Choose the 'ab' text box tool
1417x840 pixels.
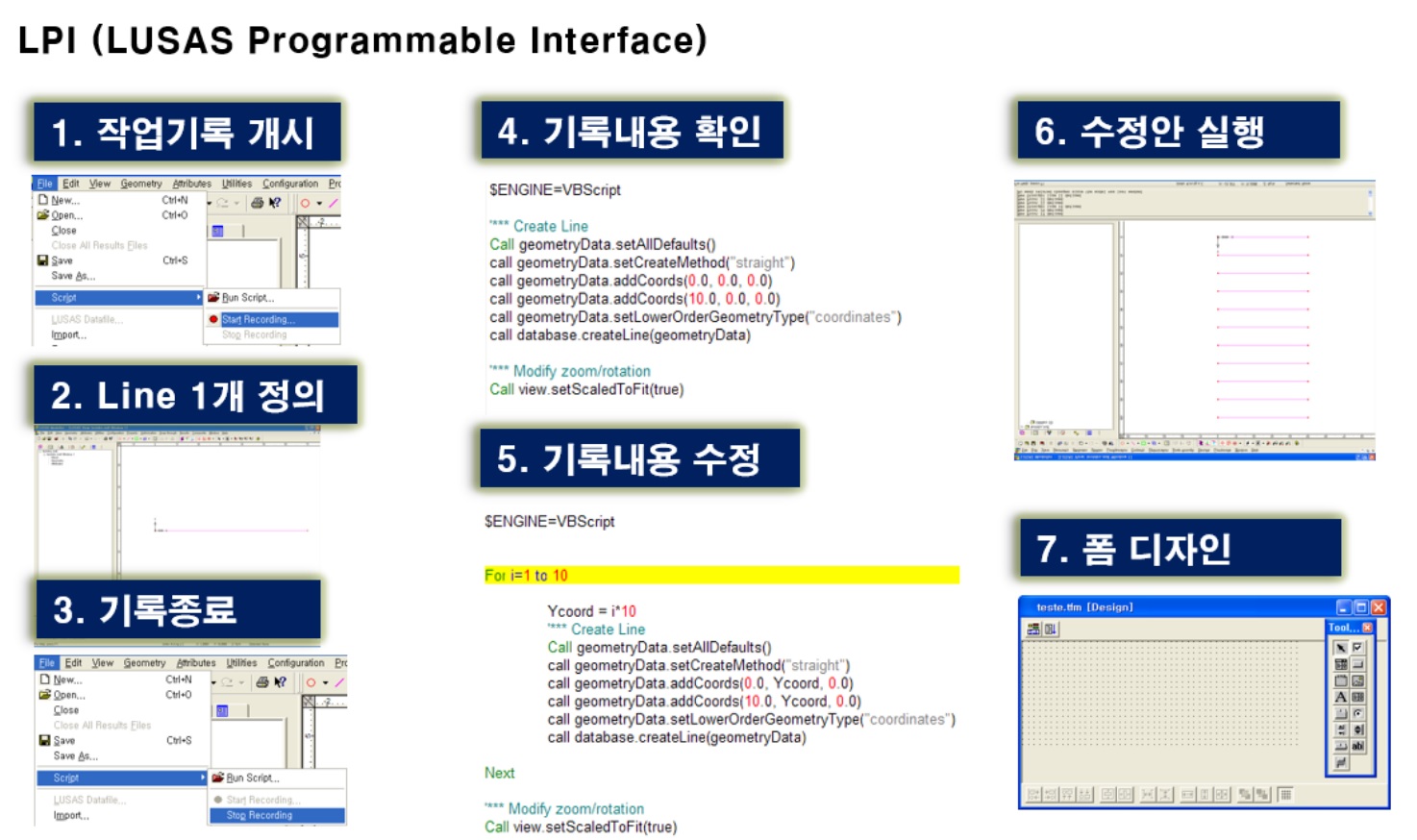1357,746
